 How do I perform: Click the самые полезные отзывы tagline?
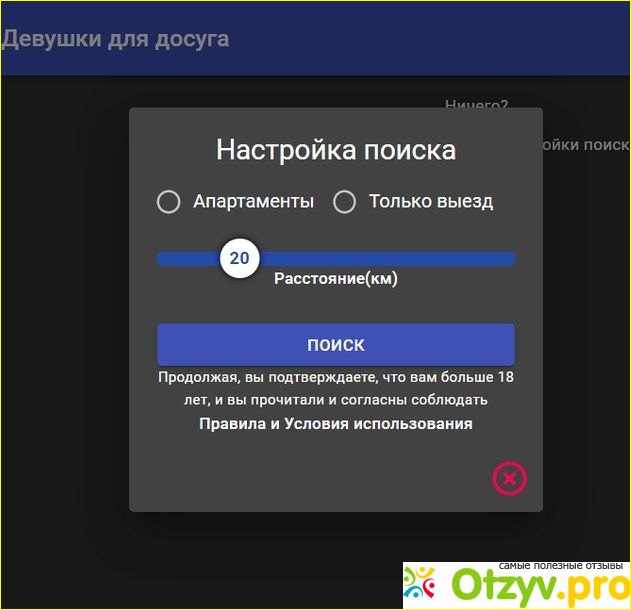tap(561, 563)
